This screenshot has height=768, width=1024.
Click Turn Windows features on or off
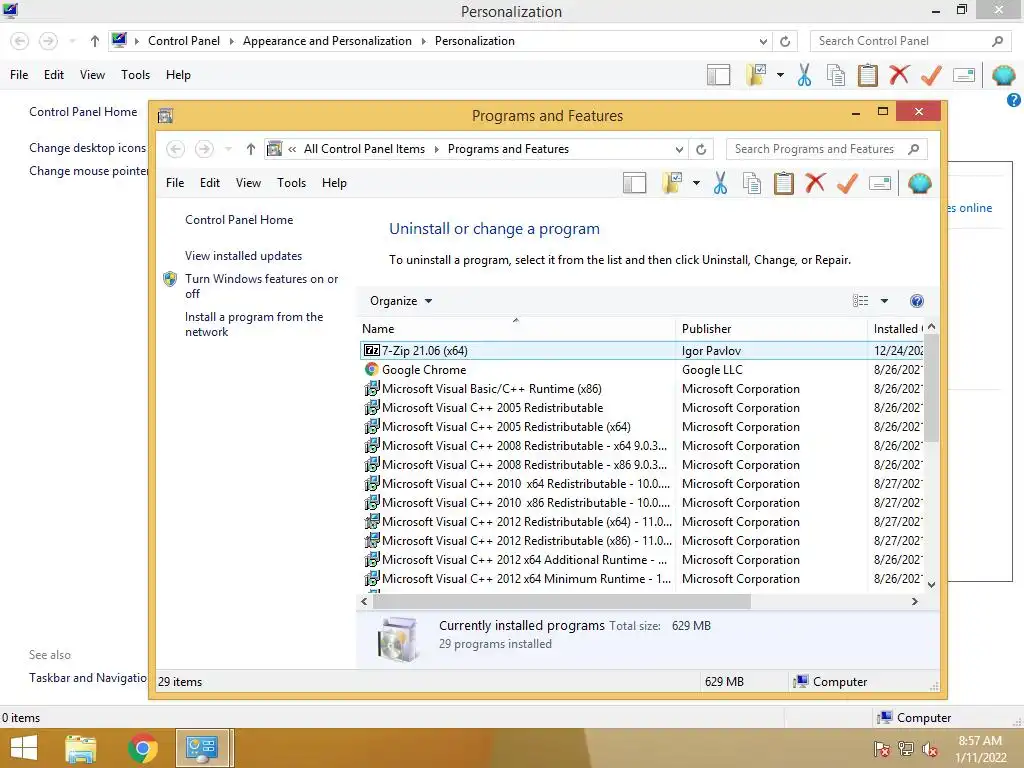(x=261, y=286)
